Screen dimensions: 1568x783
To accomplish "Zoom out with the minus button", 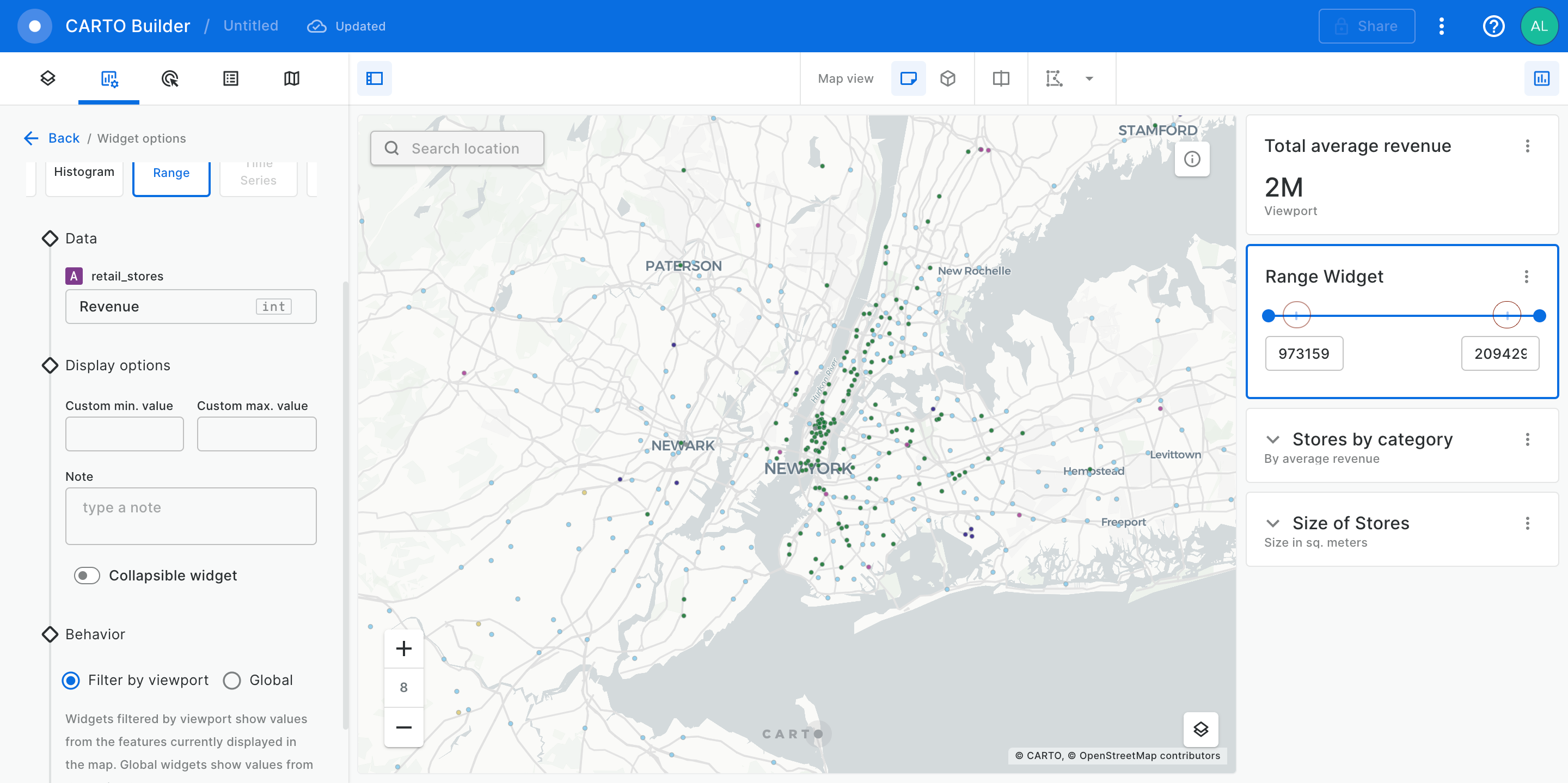I will pos(403,727).
